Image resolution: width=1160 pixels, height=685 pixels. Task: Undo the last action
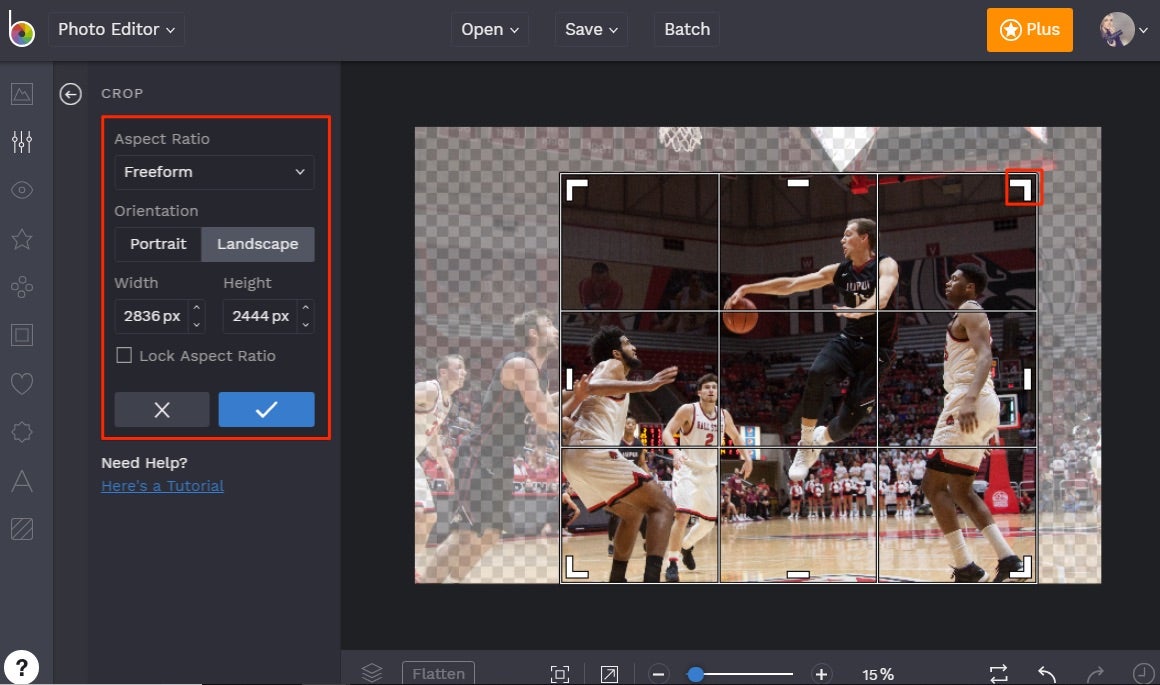1046,674
